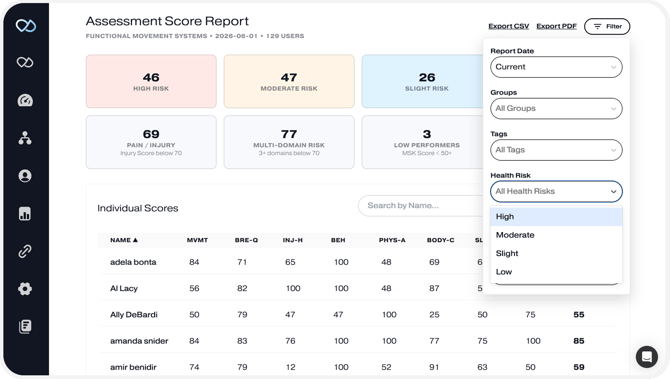The image size is (670, 379).
Task: Select Low health risk option
Action: pyautogui.click(x=556, y=272)
